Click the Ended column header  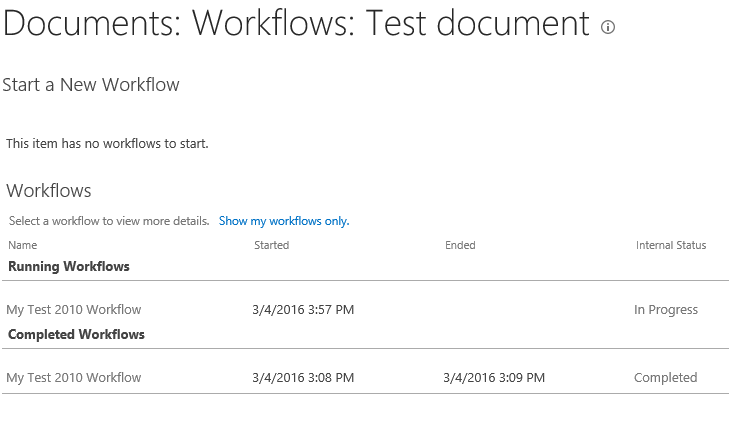[x=460, y=245]
